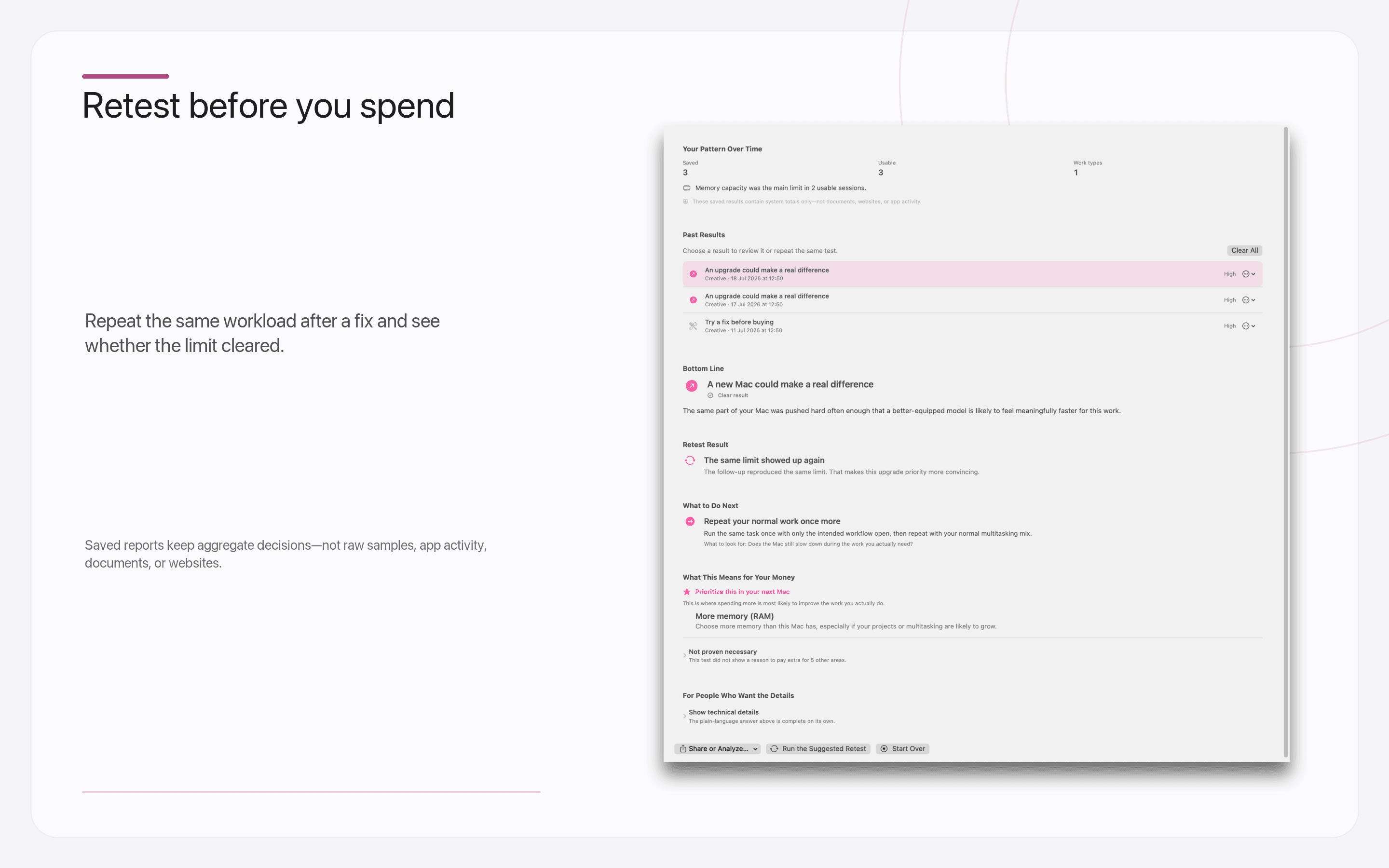This screenshot has width=1389, height=868.
Task: Click the privacy icon beside 'These saved results contain'
Action: 685,202
